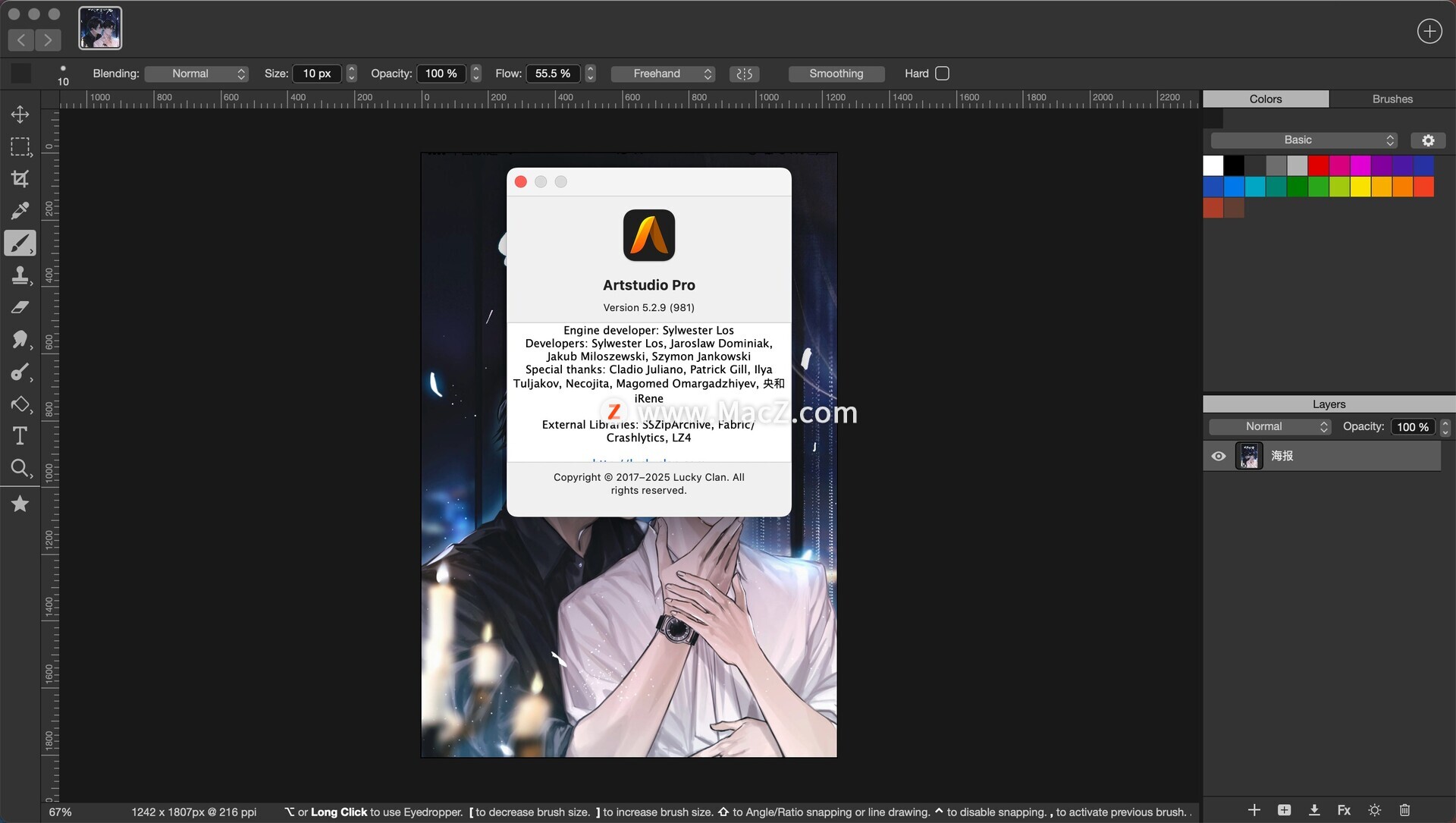
Task: Click the brush Size input field
Action: tap(317, 74)
